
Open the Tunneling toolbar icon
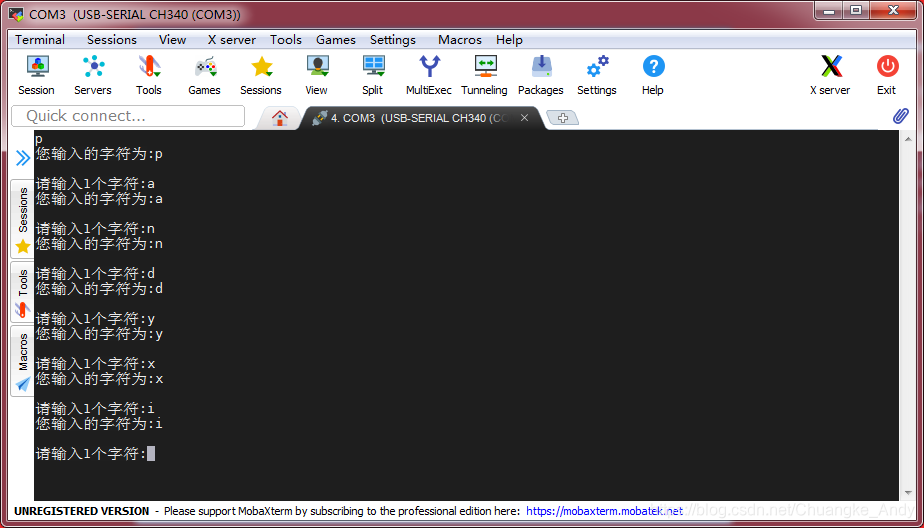pos(485,75)
